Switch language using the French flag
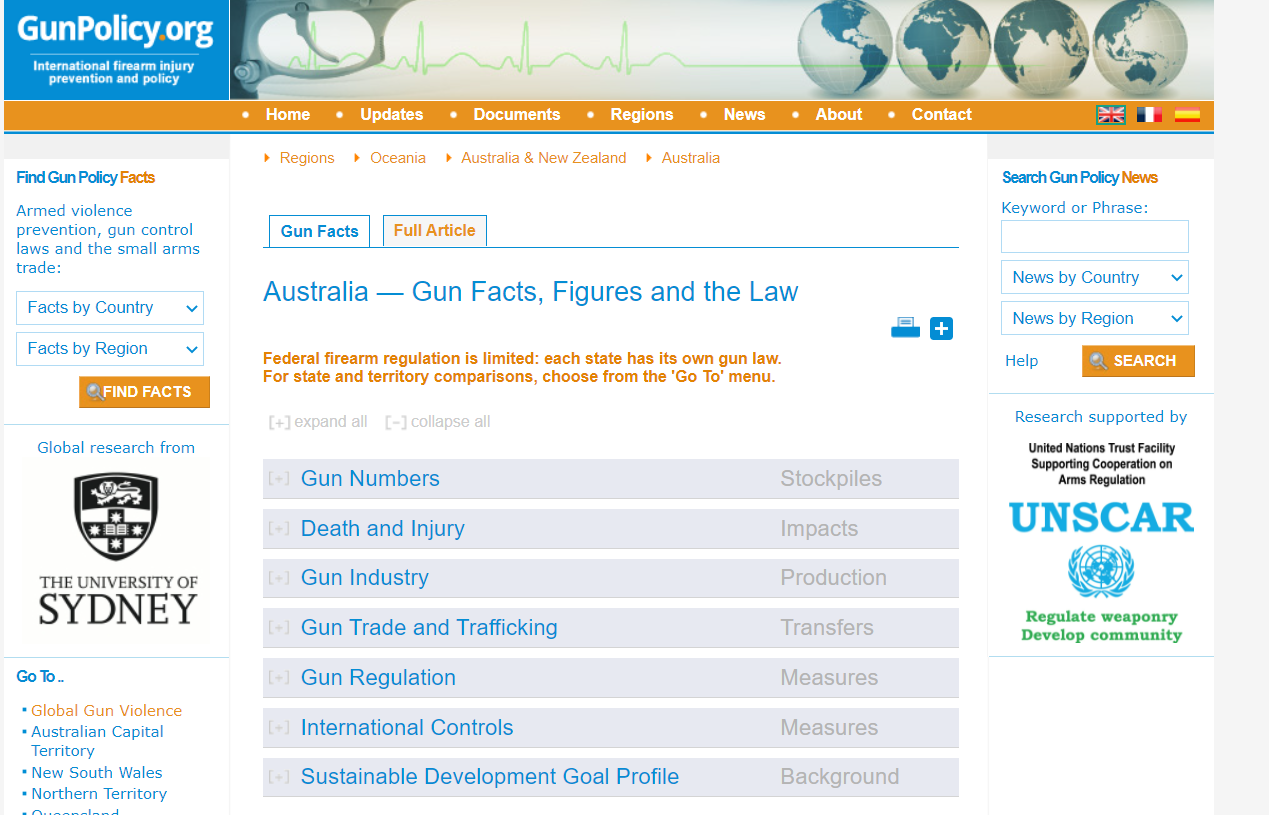Viewport: 1269px width, 815px height. coord(1149,115)
